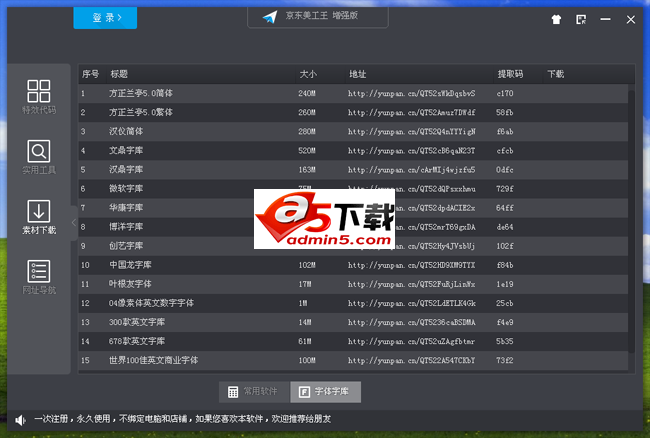Click the mini-mode window icon in the title bar

pyautogui.click(x=581, y=19)
